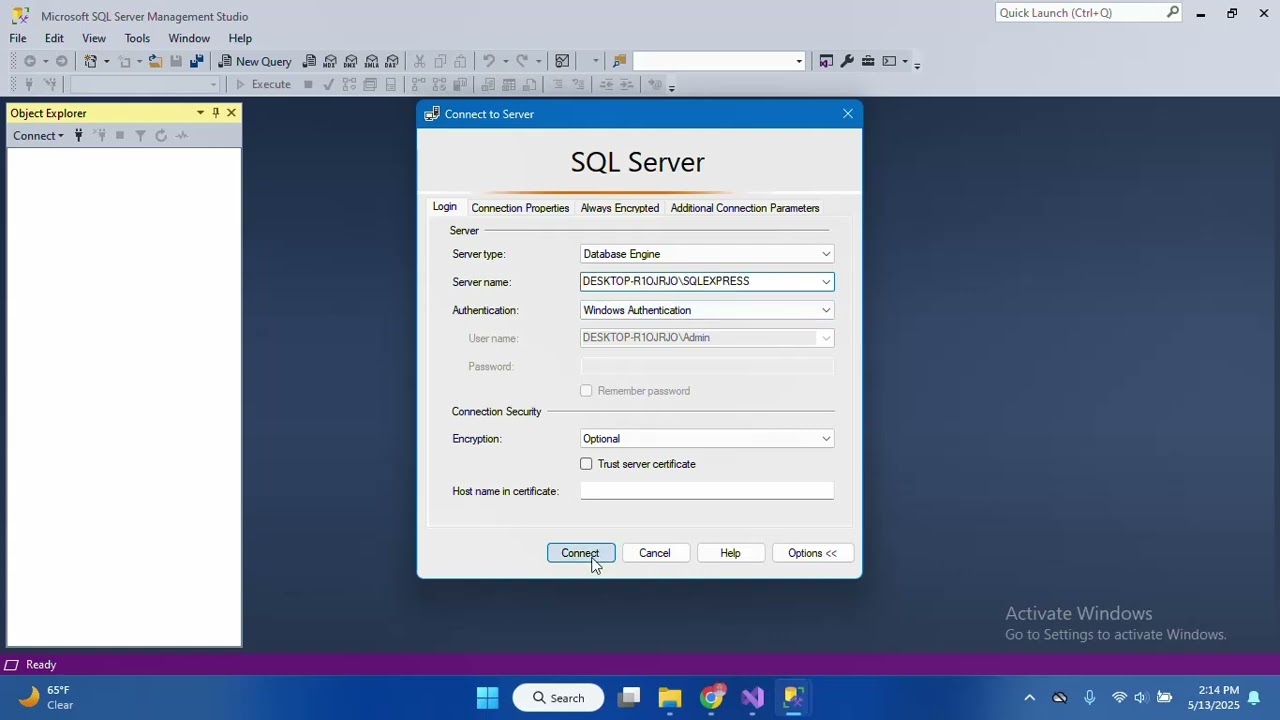The height and width of the screenshot is (720, 1280).
Task: Open the Properties window wrench icon
Action: pos(847,61)
